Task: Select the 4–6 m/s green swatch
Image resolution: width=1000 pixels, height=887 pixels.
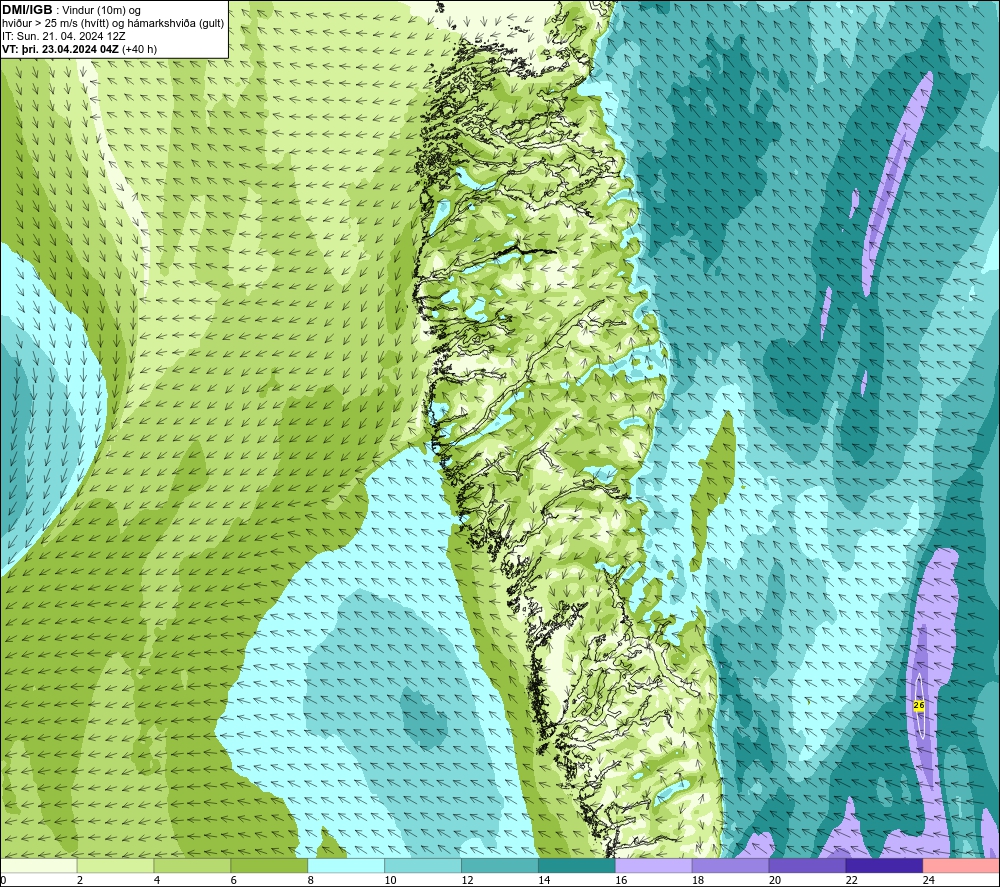Action: coord(192,866)
